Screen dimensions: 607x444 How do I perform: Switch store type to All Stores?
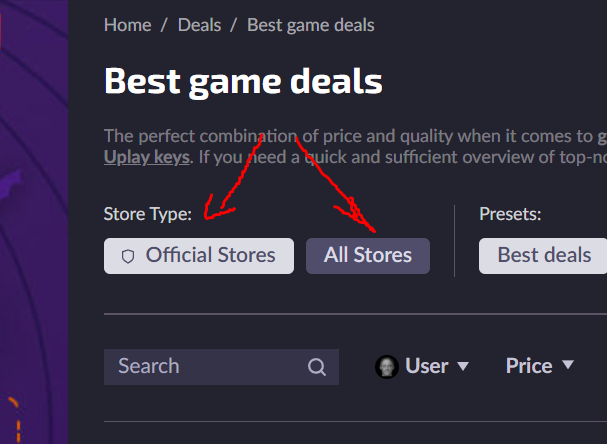(368, 256)
